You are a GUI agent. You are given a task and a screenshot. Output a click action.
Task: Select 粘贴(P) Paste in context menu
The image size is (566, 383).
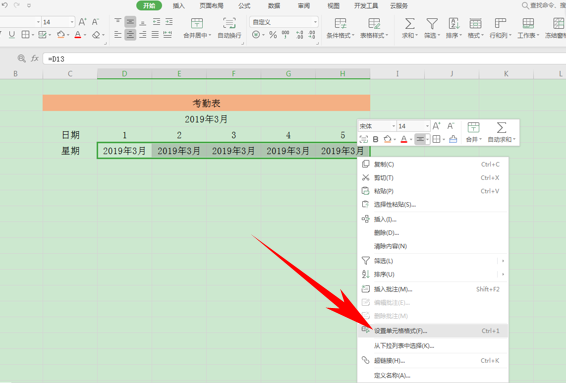(433, 191)
